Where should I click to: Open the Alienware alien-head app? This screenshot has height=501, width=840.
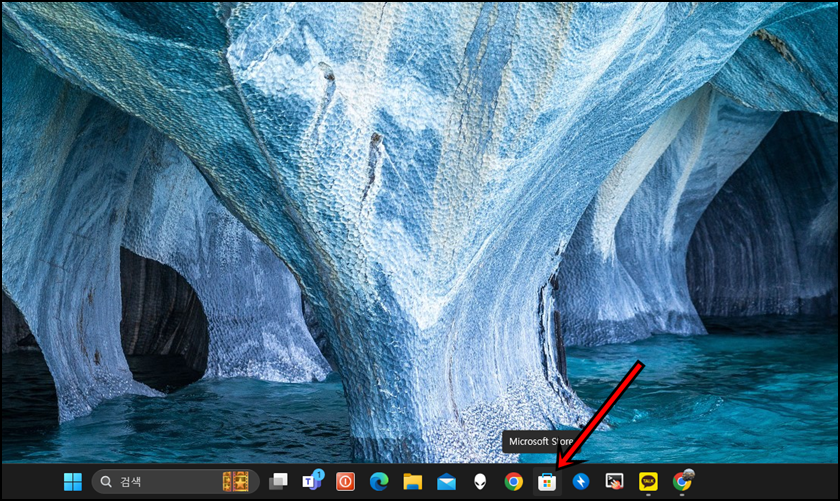click(x=480, y=482)
